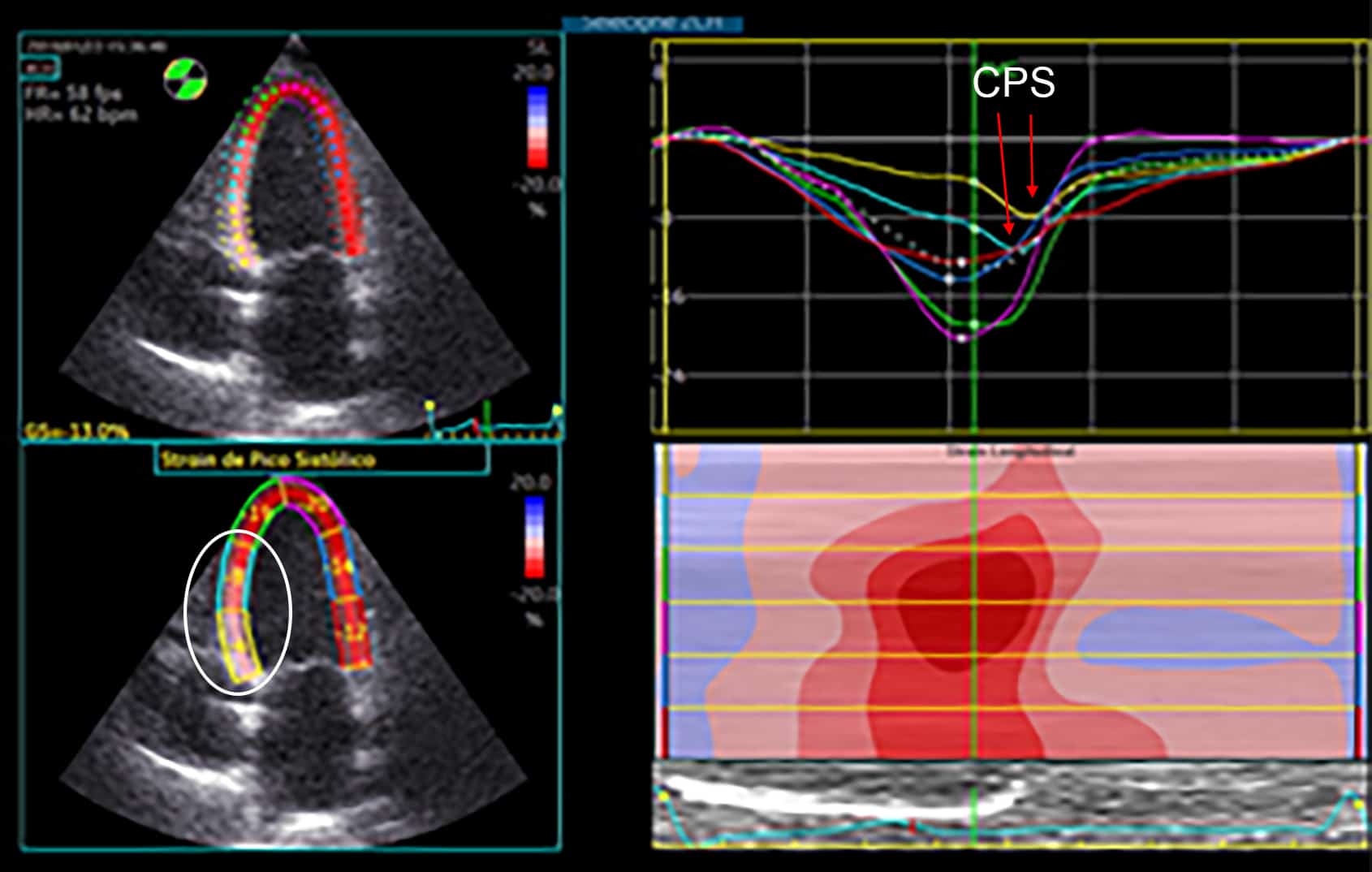Click the GS value label in top-left panel
This screenshot has height=872, width=1372.
[x=77, y=430]
